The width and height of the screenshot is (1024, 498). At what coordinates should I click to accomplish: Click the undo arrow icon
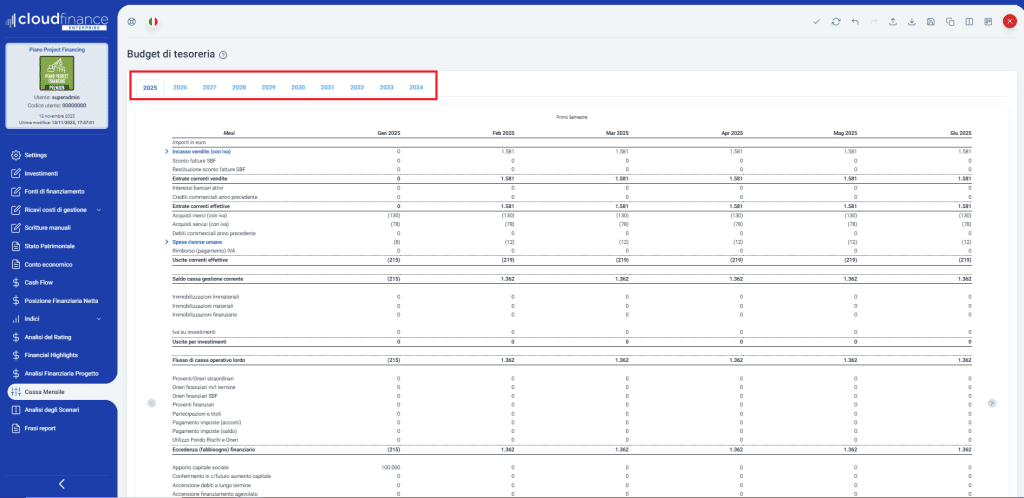[855, 21]
